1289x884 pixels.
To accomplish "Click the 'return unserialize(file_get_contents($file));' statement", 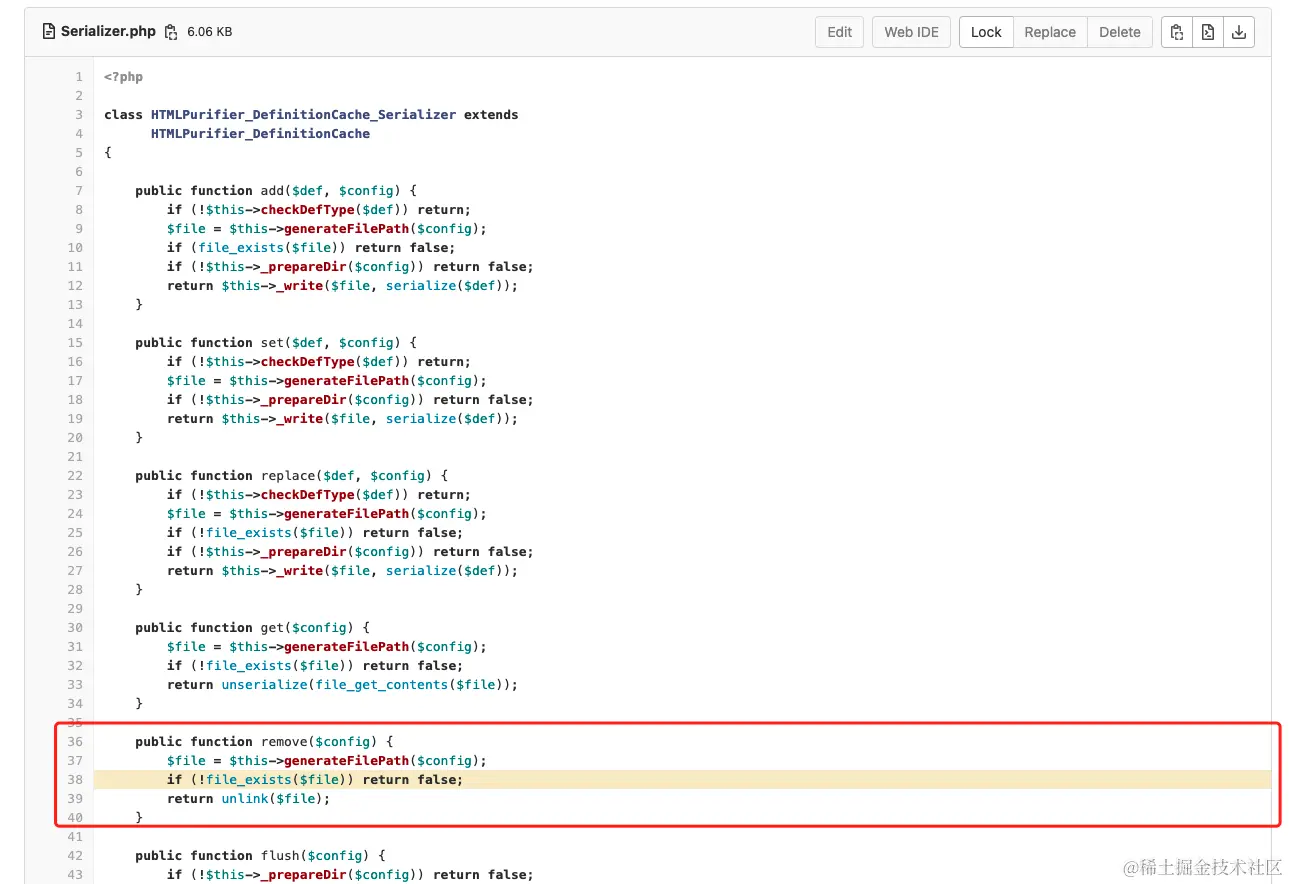I will point(342,685).
